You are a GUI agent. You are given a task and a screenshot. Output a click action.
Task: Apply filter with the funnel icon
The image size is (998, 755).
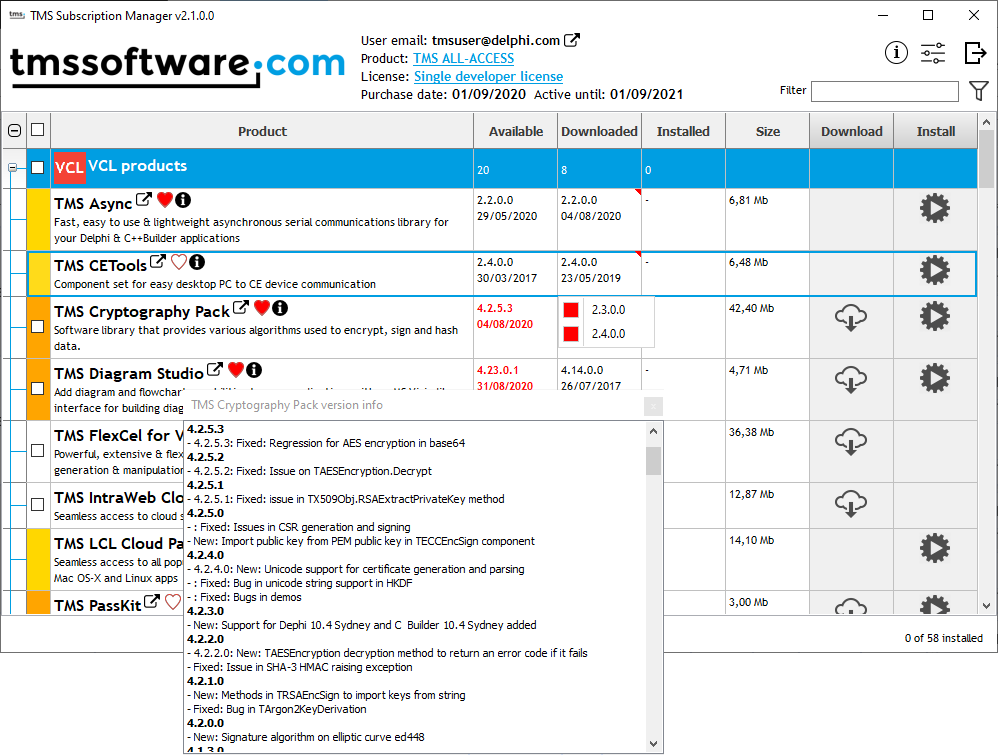point(979,91)
